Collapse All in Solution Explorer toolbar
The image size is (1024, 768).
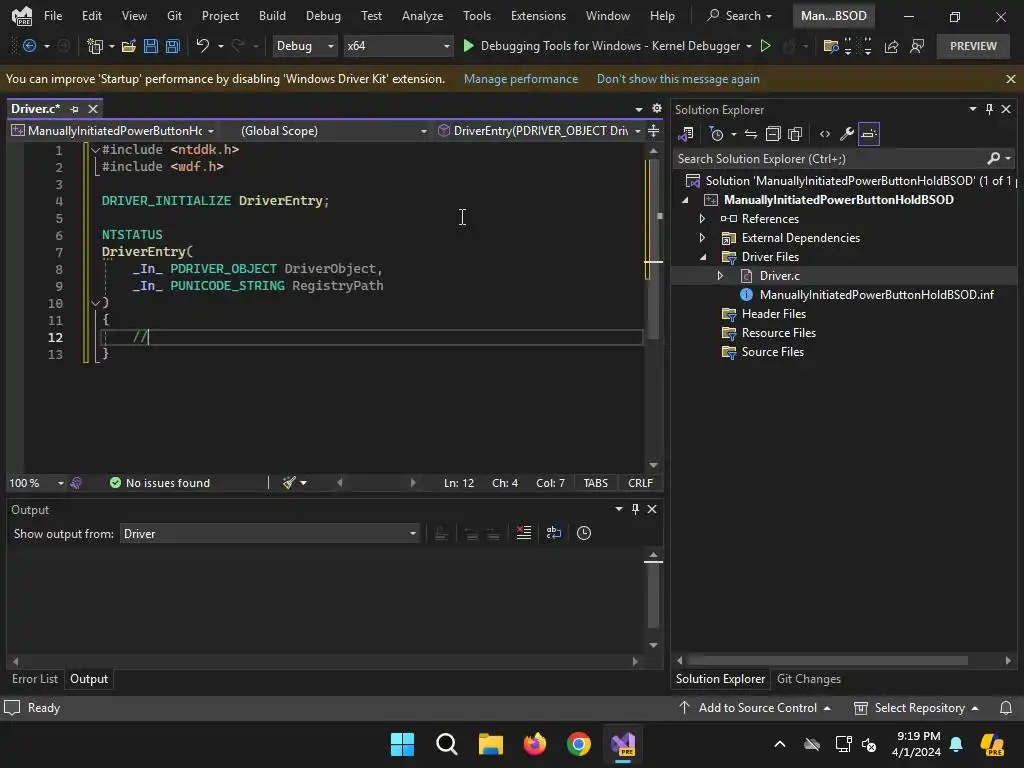click(x=773, y=134)
